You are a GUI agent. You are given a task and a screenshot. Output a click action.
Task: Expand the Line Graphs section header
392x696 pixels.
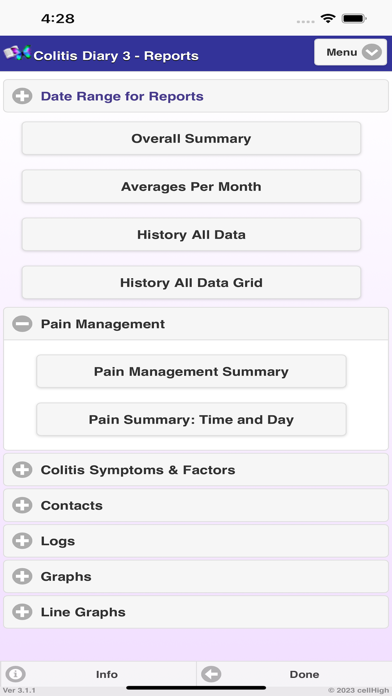pos(196,612)
